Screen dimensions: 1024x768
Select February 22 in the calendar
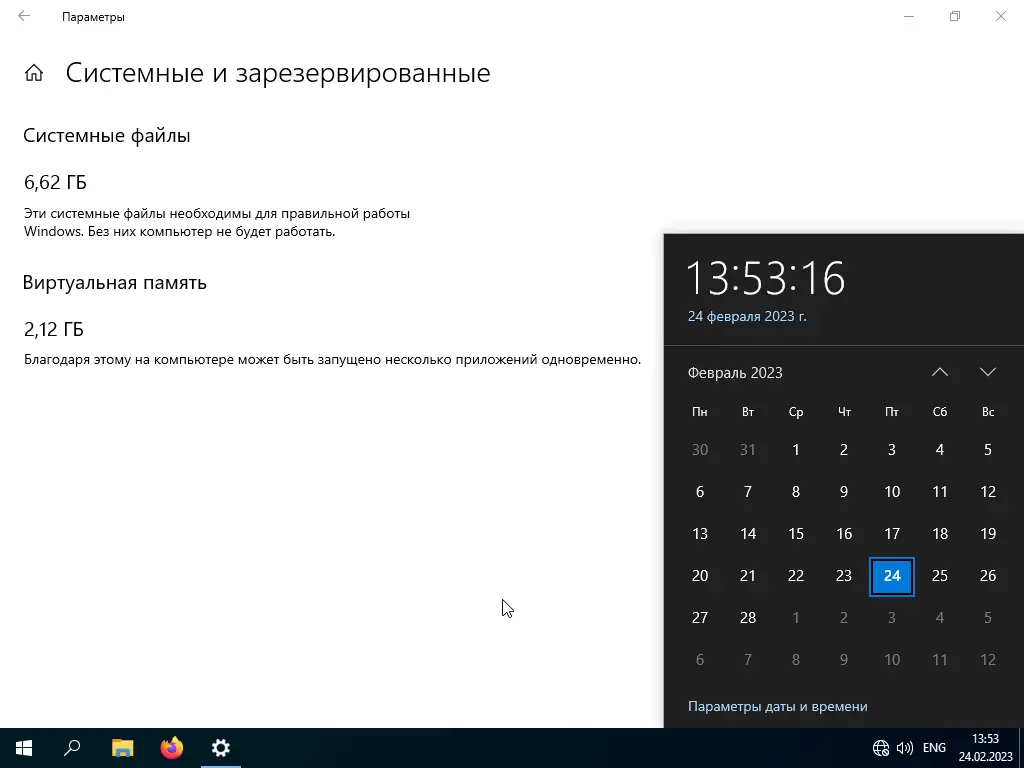pyautogui.click(x=795, y=576)
